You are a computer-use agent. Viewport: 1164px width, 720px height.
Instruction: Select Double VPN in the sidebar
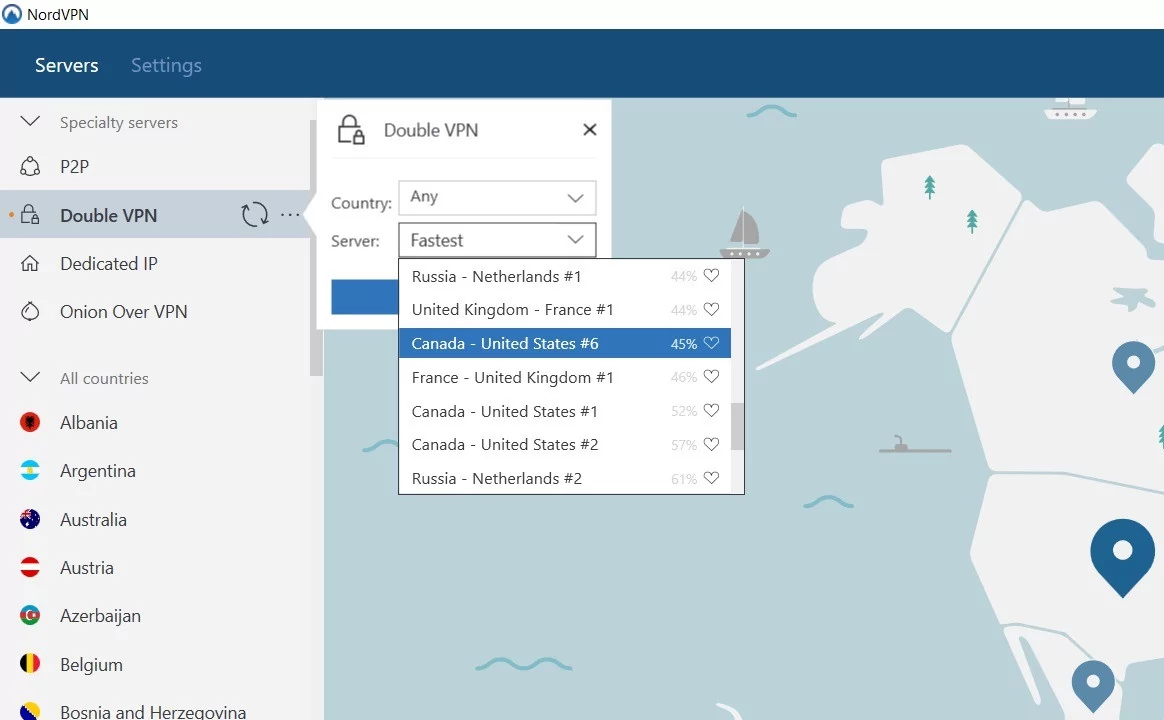click(108, 215)
